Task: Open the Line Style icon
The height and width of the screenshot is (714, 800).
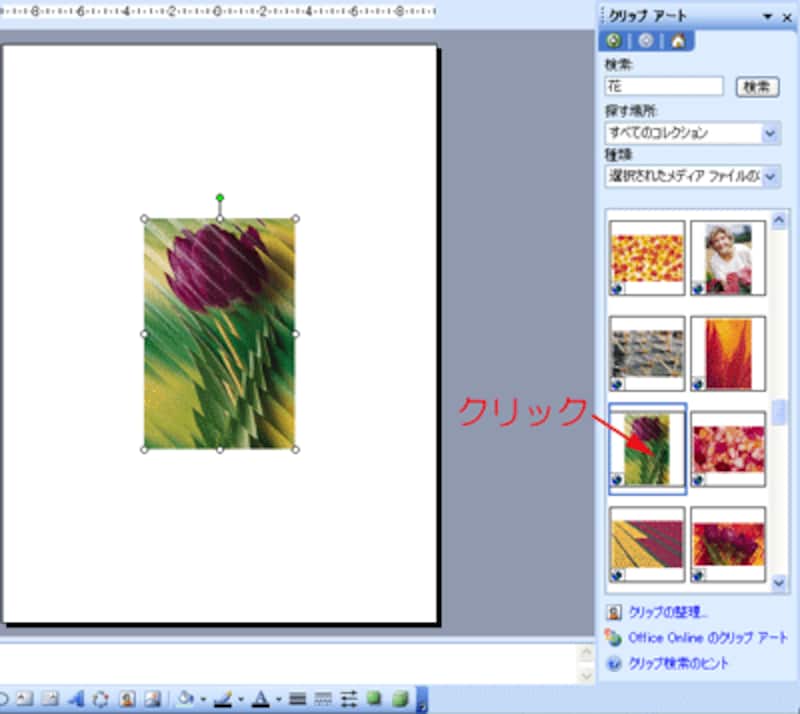Action: [x=297, y=699]
